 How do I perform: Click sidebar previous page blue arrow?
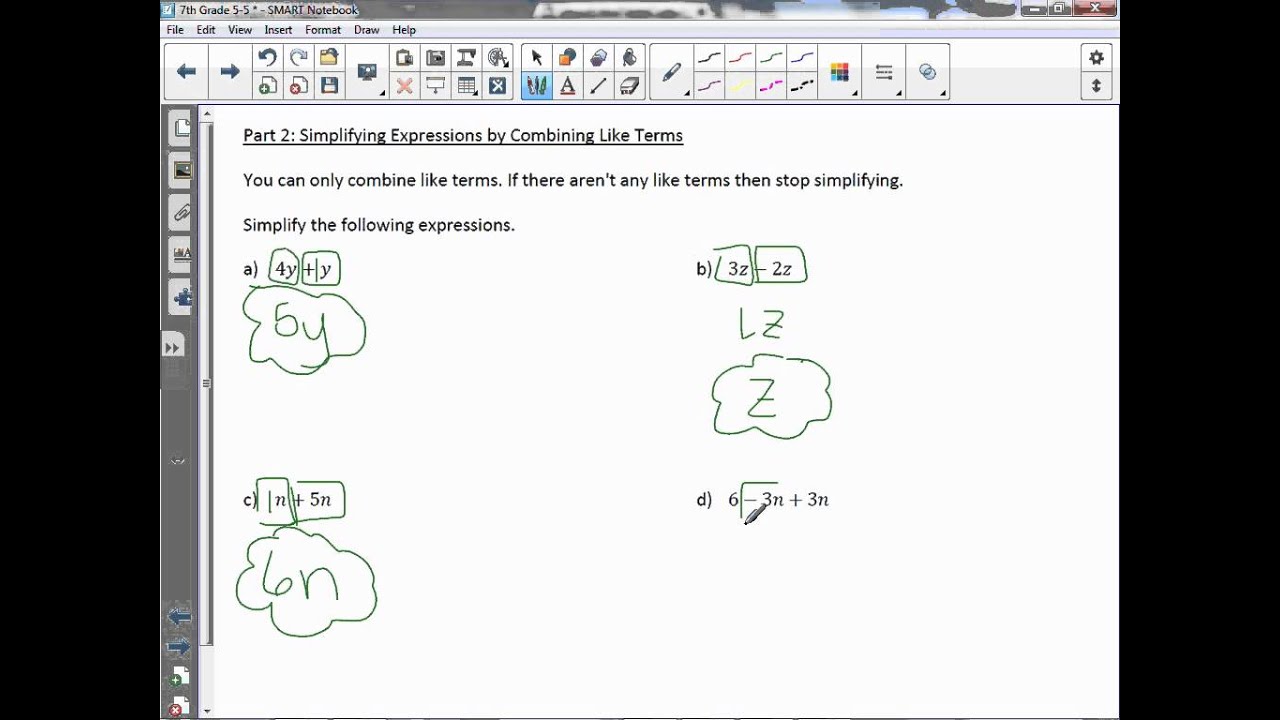click(179, 617)
